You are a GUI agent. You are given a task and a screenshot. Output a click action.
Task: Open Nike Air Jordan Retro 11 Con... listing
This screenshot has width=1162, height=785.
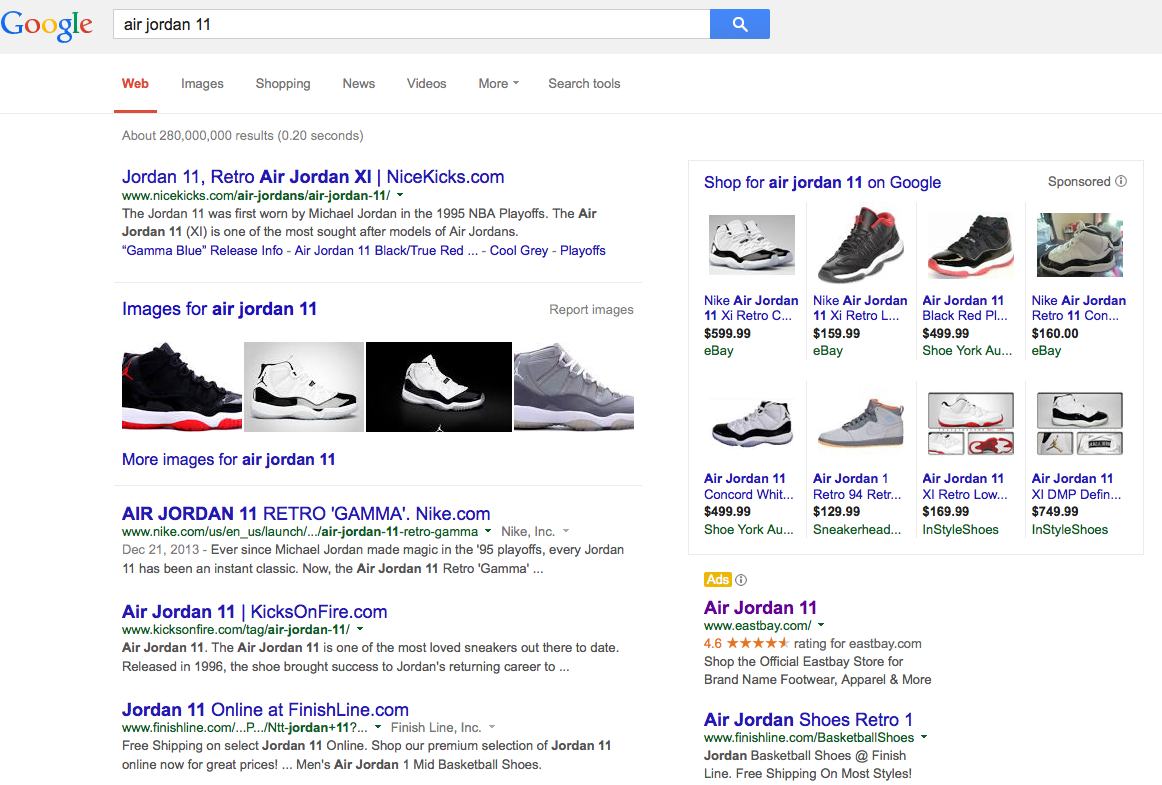pos(1078,308)
